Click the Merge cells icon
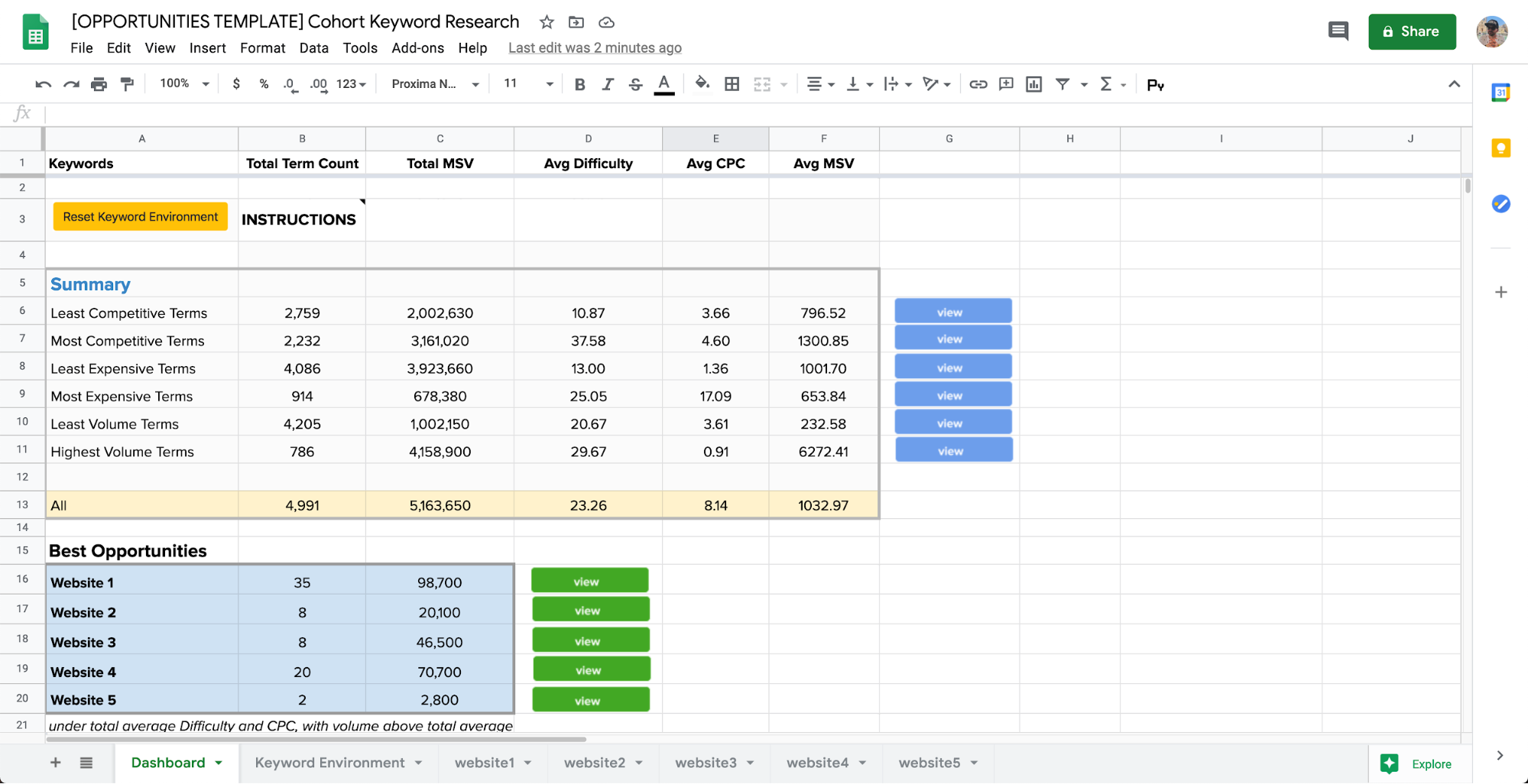This screenshot has height=784, width=1528. tap(762, 84)
